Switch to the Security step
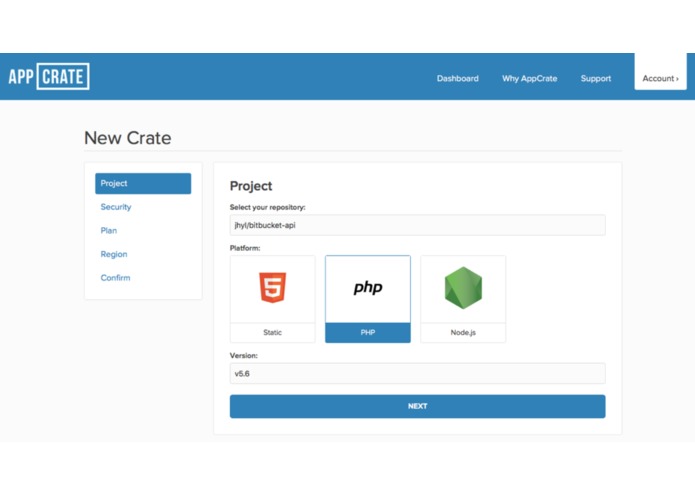Viewport: 695px width, 494px height. (x=116, y=207)
